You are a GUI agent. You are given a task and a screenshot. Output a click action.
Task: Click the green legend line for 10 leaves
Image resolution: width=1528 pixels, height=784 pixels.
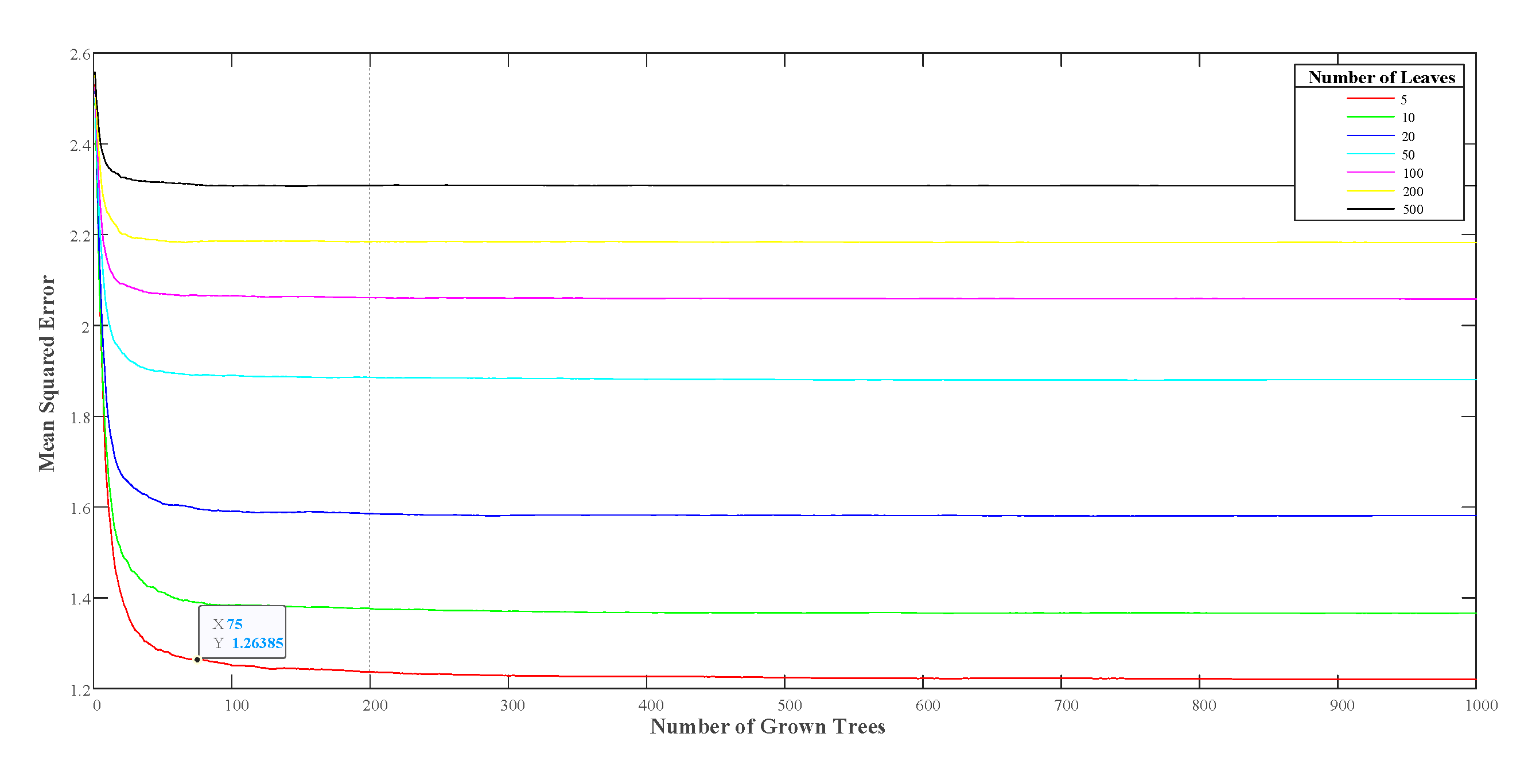pos(1370,117)
